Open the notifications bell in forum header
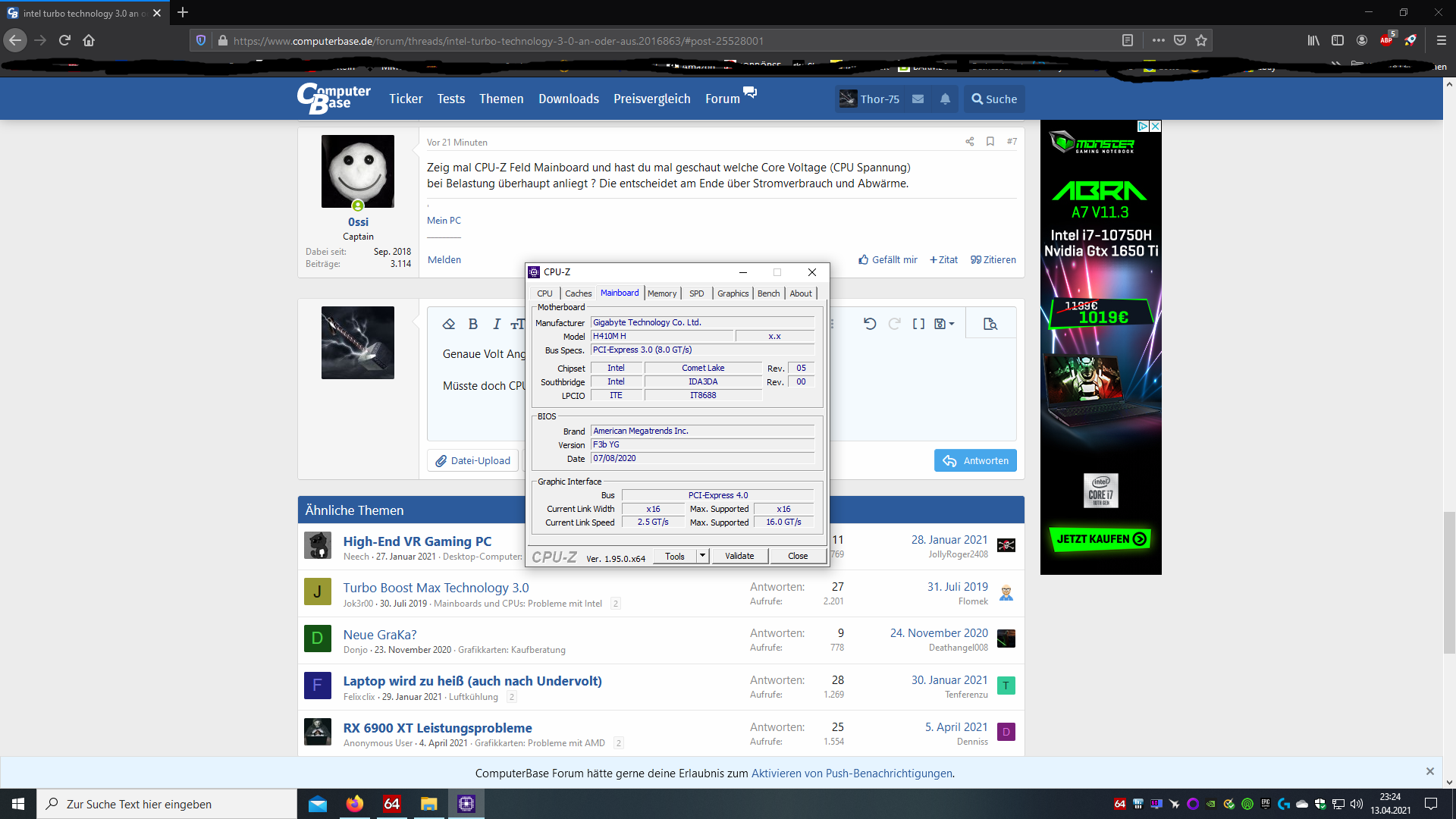The width and height of the screenshot is (1456, 819). click(x=945, y=99)
